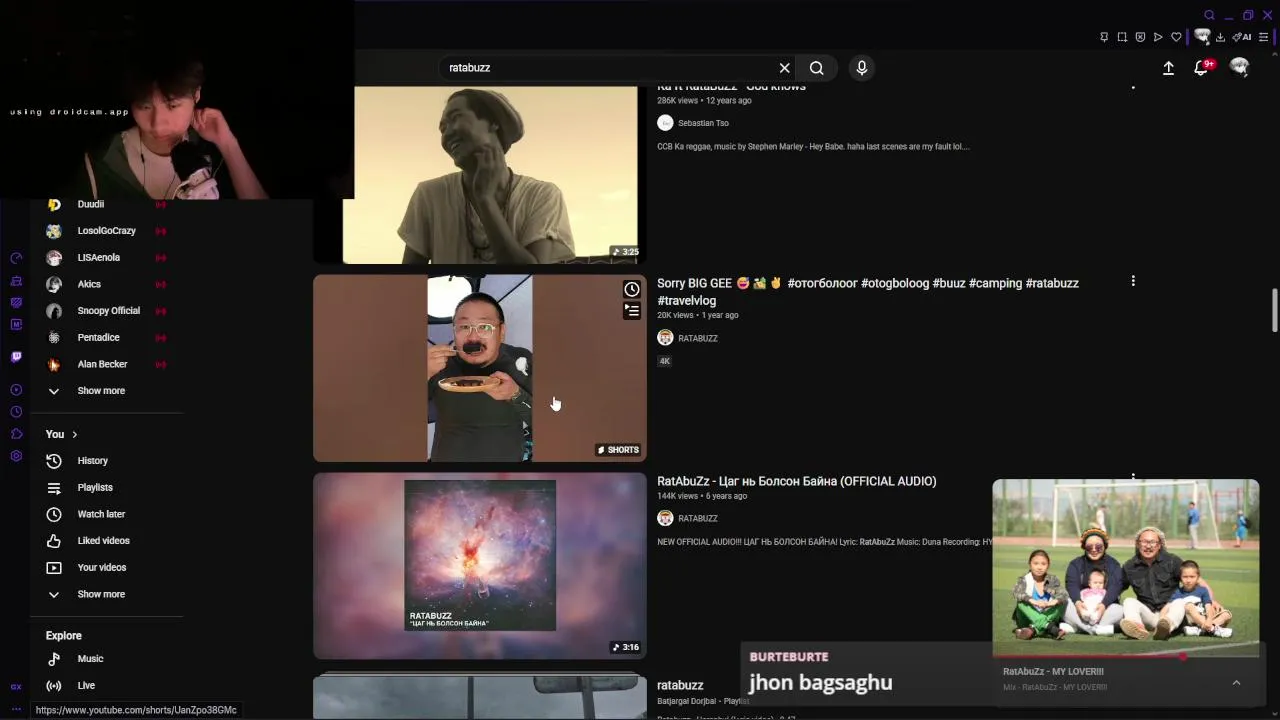The image size is (1280, 720).
Task: Go to the Akics subscription channel
Action: coord(89,284)
